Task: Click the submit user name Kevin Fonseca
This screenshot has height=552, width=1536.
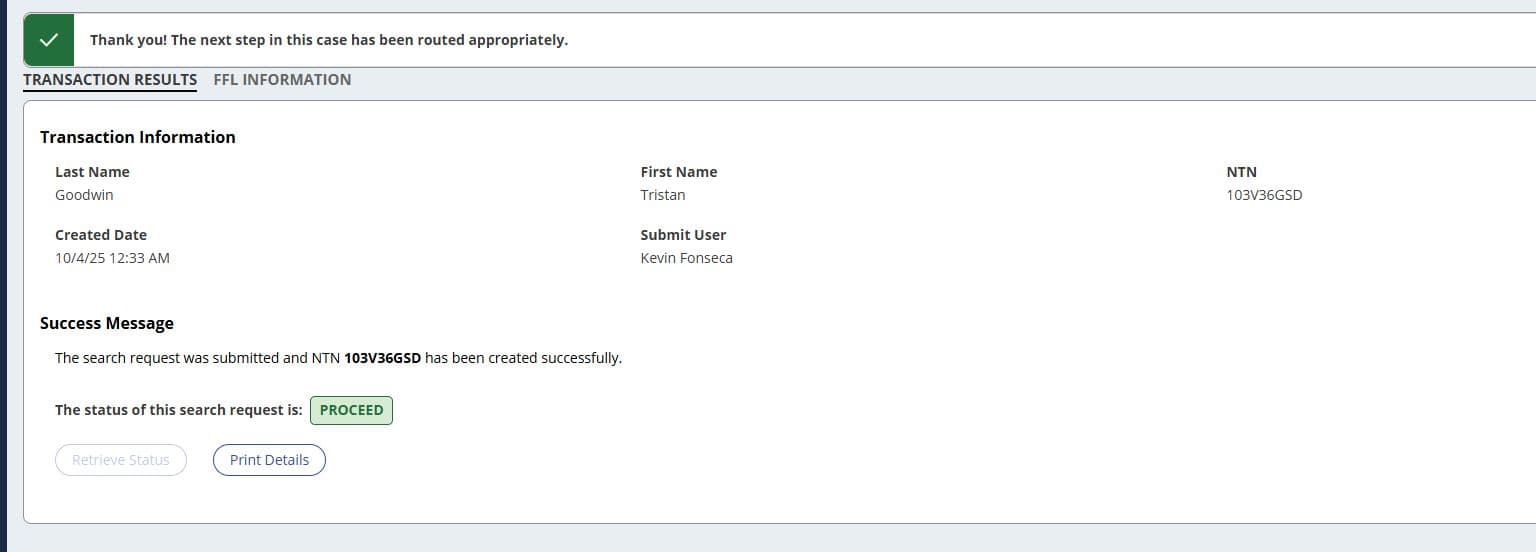Action: click(686, 258)
